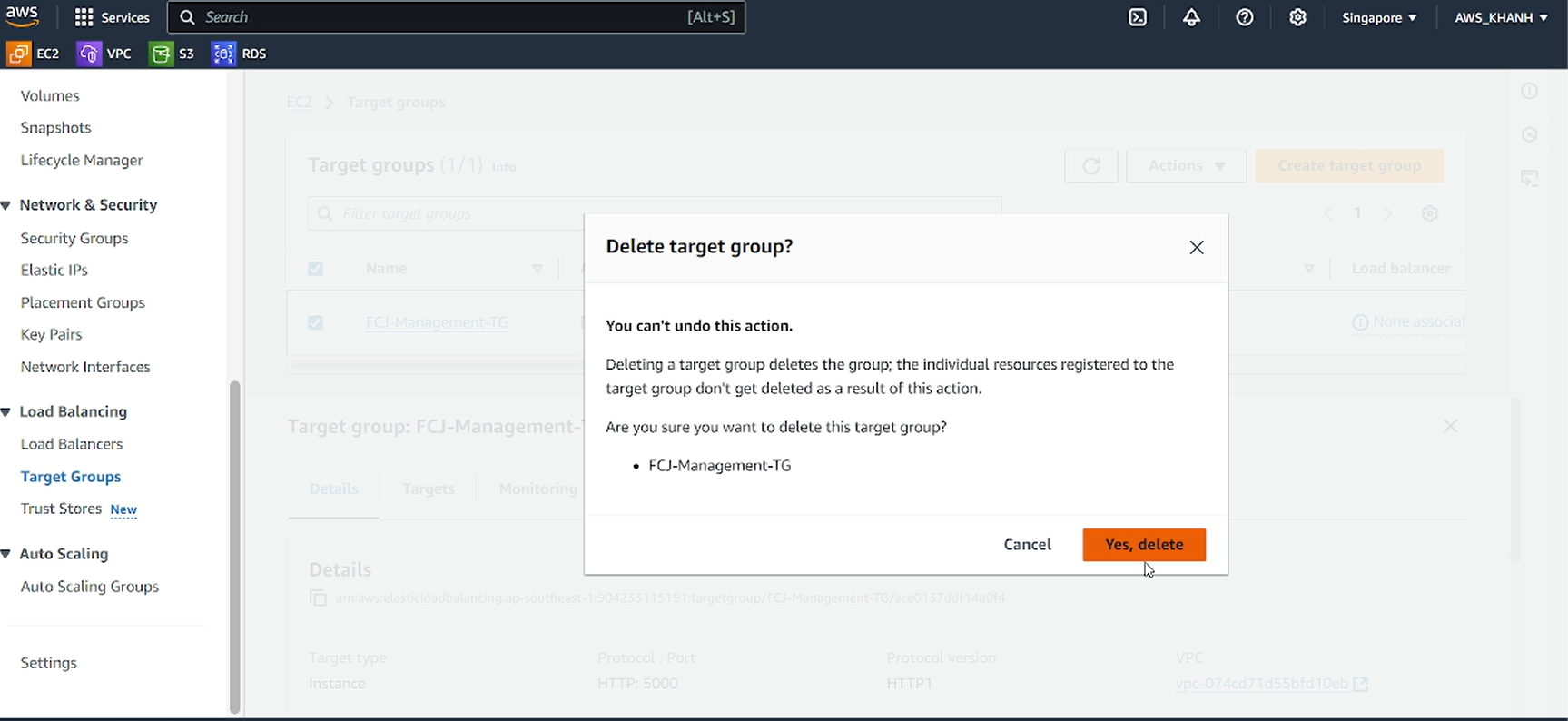
Task: Open Settings in sidebar
Action: pos(49,663)
